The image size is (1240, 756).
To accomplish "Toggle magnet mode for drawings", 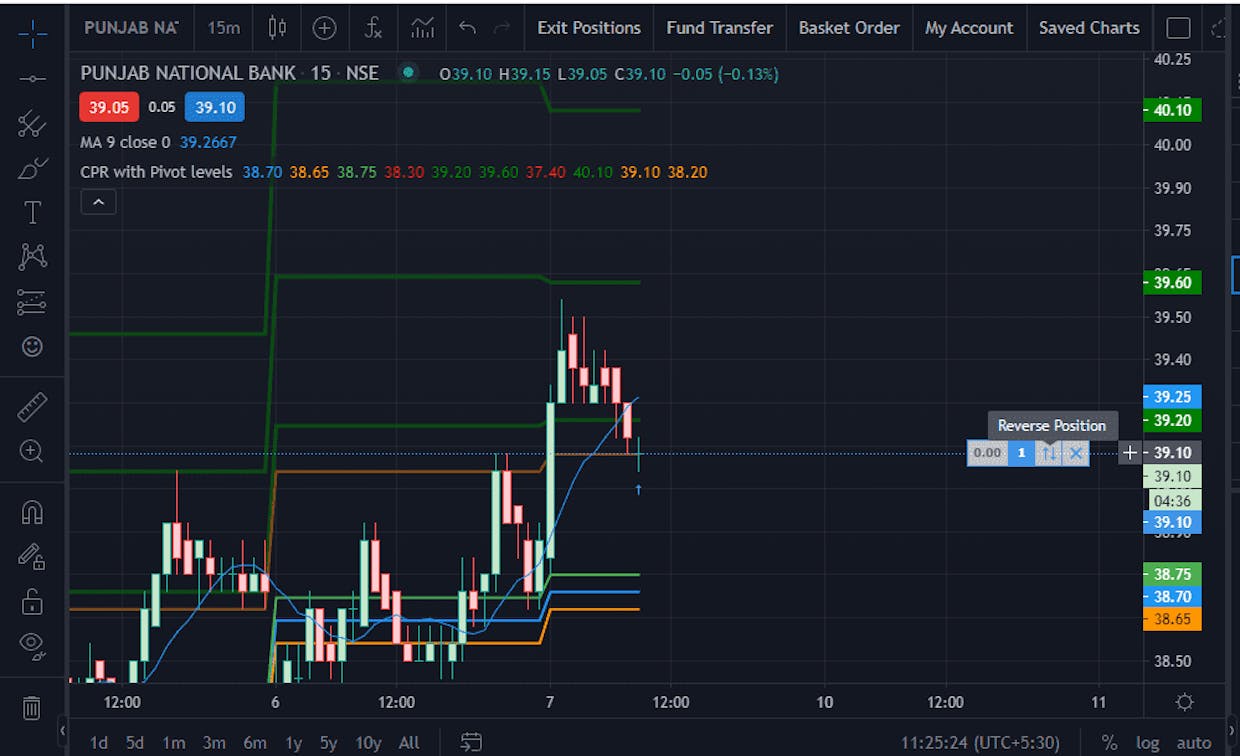I will tap(32, 512).
